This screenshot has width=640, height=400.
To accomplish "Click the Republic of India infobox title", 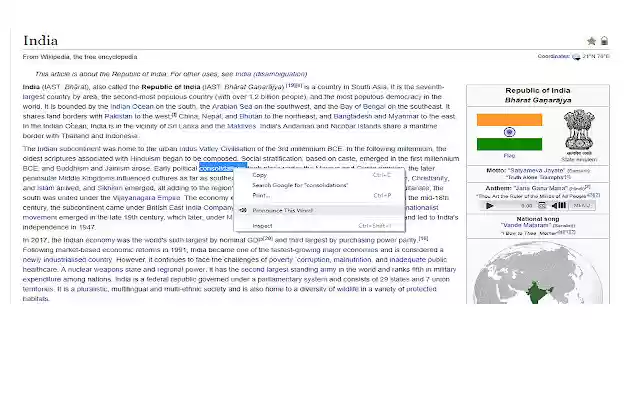I will click(538, 91).
